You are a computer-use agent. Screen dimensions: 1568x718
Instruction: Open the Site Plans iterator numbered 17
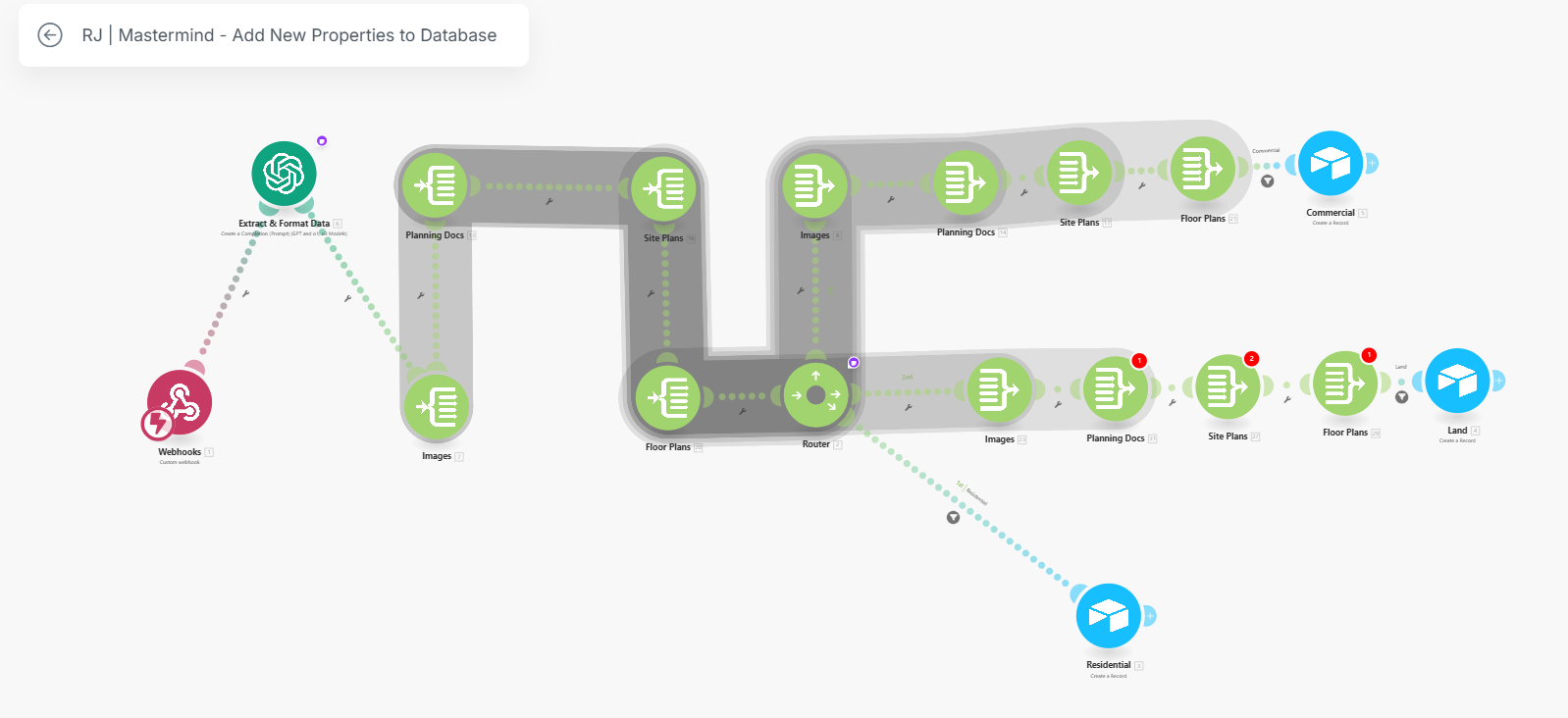[1079, 173]
